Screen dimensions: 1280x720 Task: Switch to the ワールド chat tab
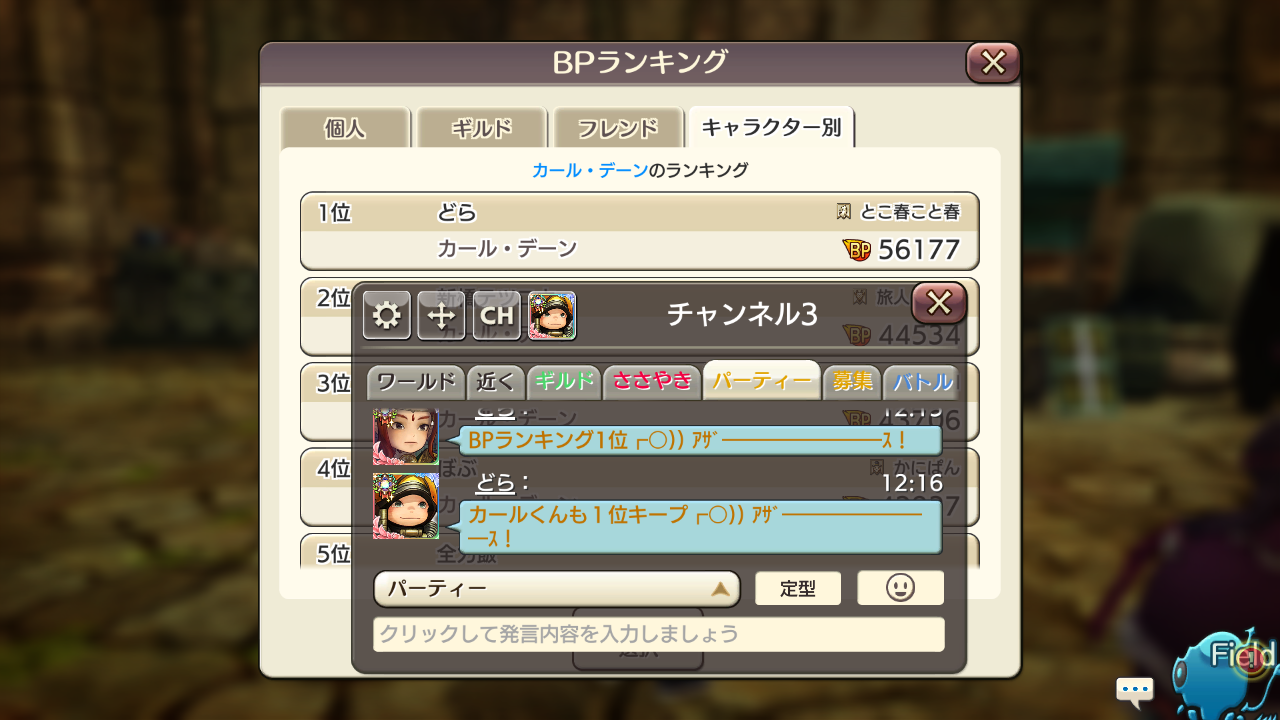pos(416,381)
